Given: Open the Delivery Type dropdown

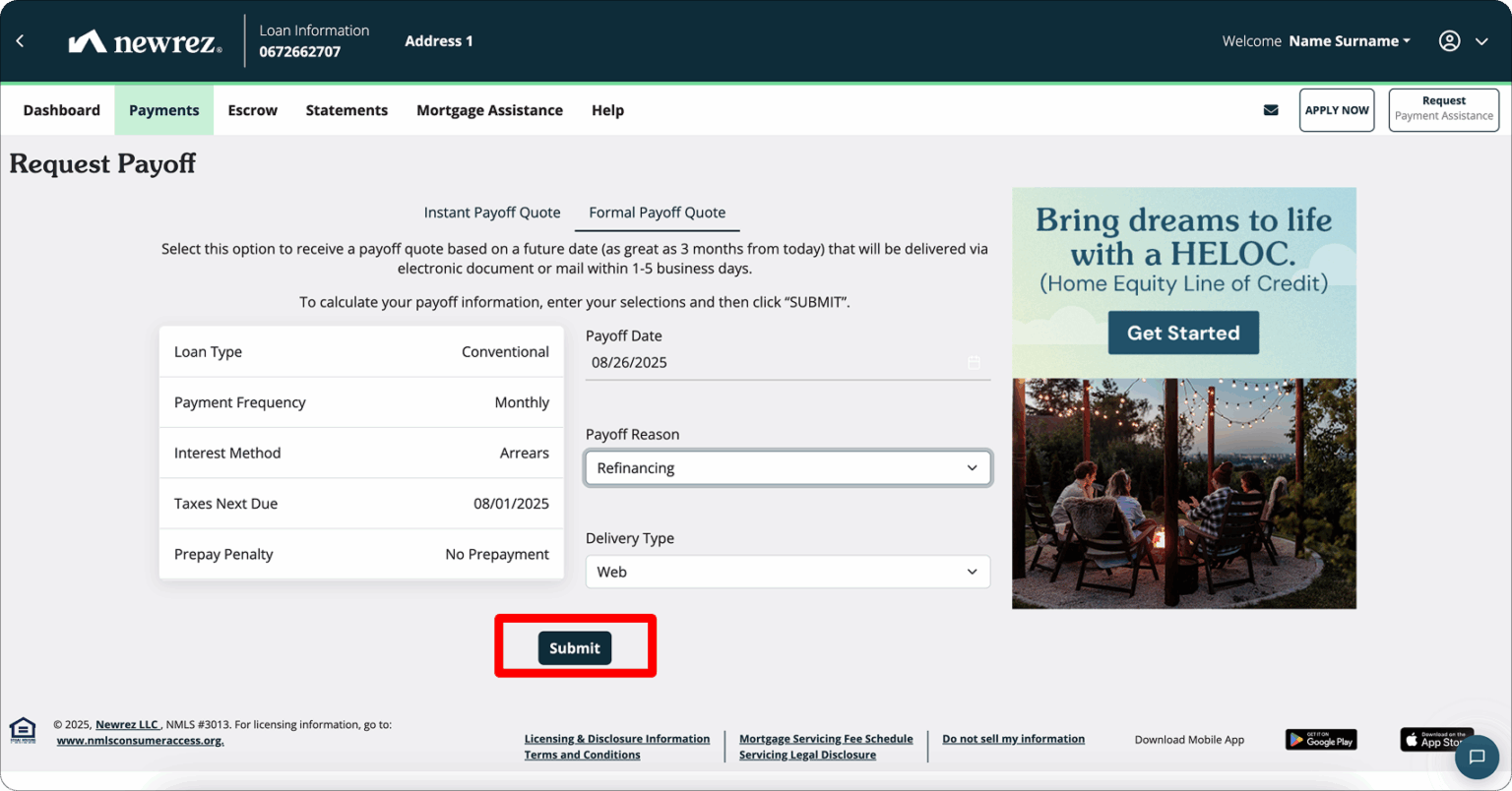Looking at the screenshot, I should [787, 572].
